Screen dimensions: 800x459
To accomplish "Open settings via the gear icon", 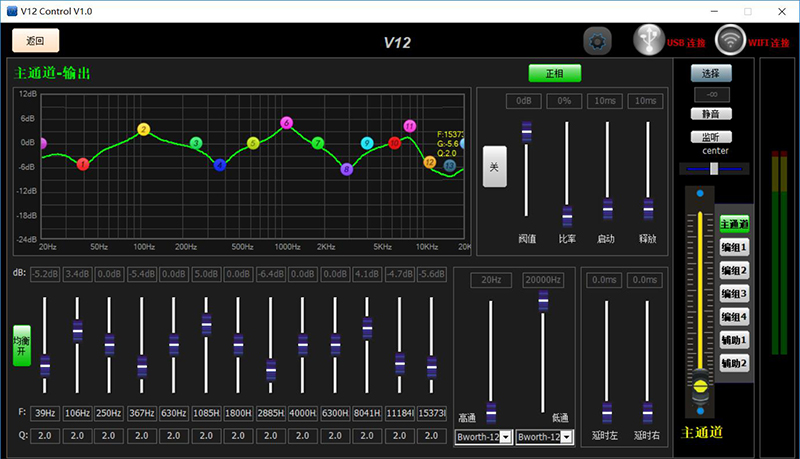I will pyautogui.click(x=598, y=41).
